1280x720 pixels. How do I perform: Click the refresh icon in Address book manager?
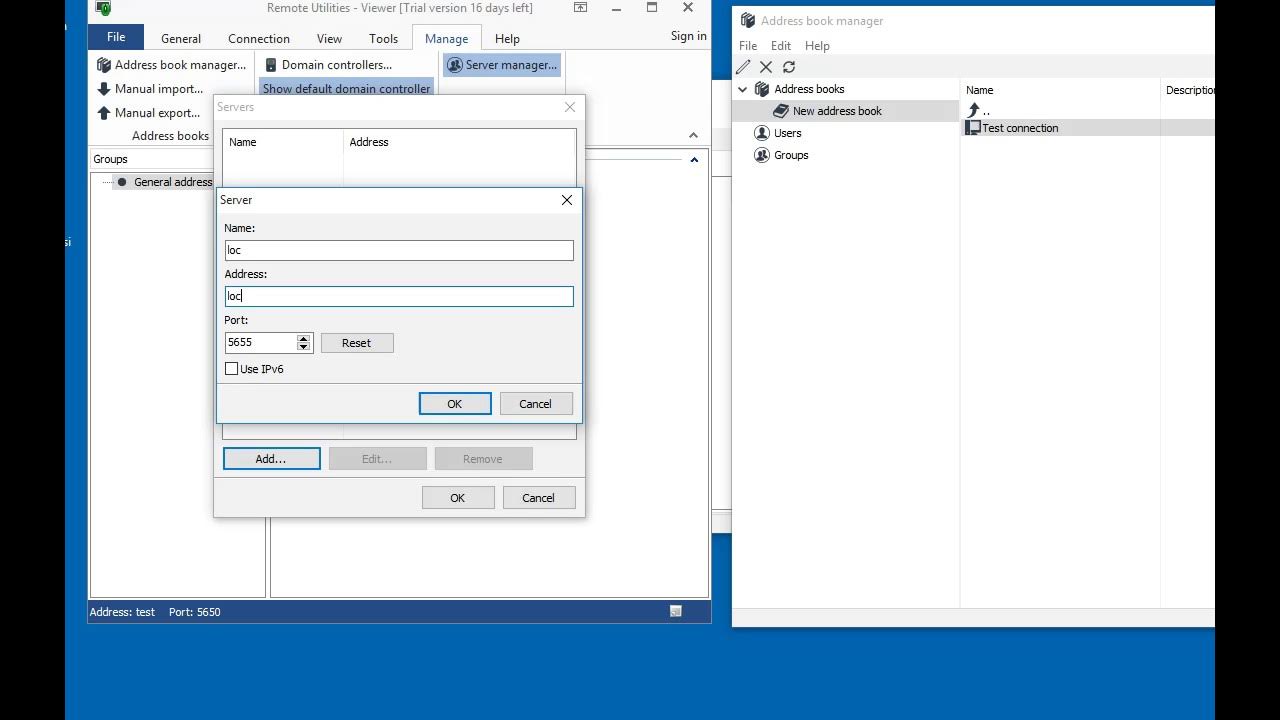pos(789,67)
